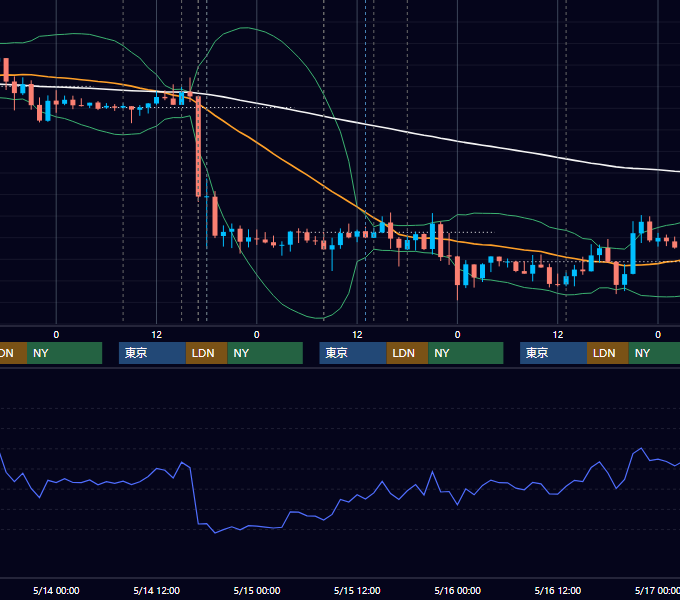This screenshot has width=680, height=600.
Task: Click the 5/15 00:00 date label
Action: pos(257,590)
